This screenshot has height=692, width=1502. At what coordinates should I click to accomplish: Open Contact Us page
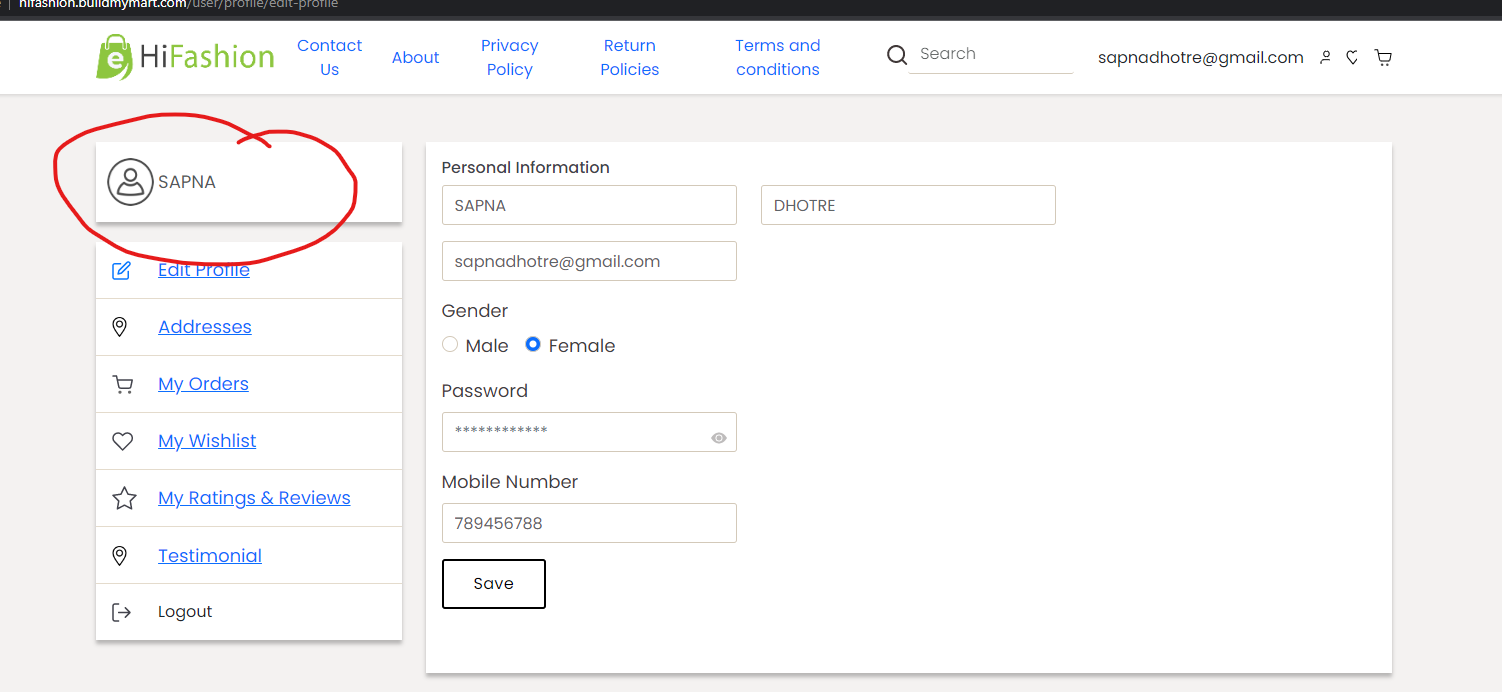330,57
